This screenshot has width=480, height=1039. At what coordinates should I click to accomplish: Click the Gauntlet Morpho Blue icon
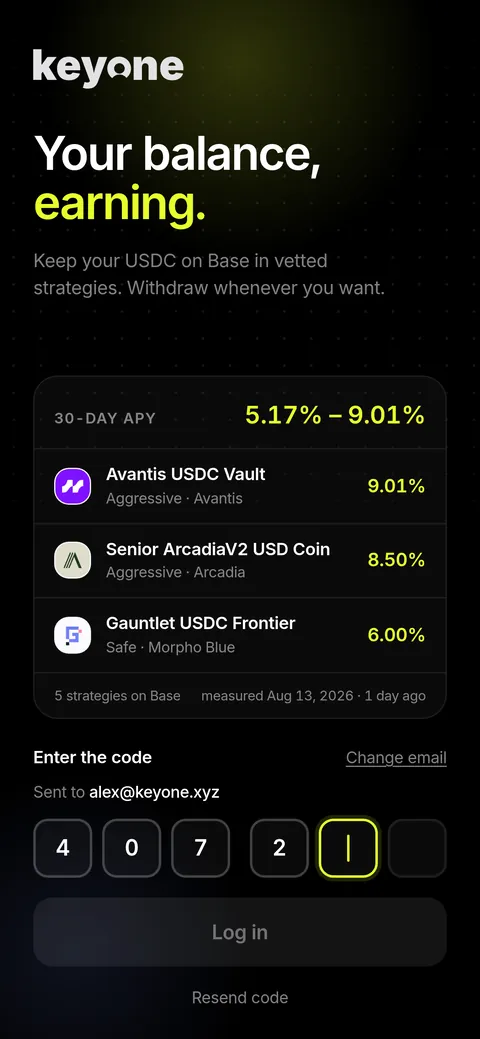click(x=72, y=635)
